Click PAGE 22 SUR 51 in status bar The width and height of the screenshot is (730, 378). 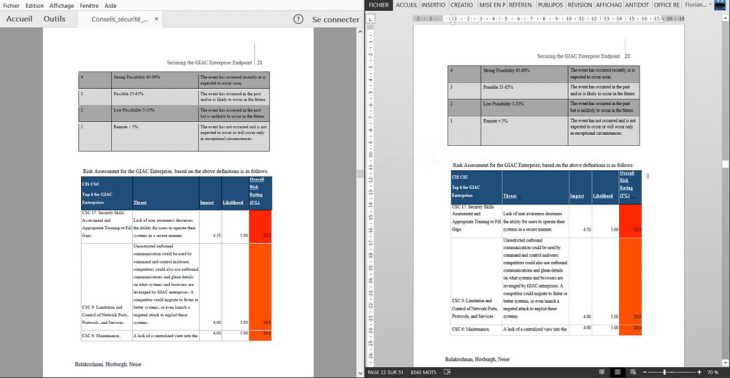(x=386, y=372)
